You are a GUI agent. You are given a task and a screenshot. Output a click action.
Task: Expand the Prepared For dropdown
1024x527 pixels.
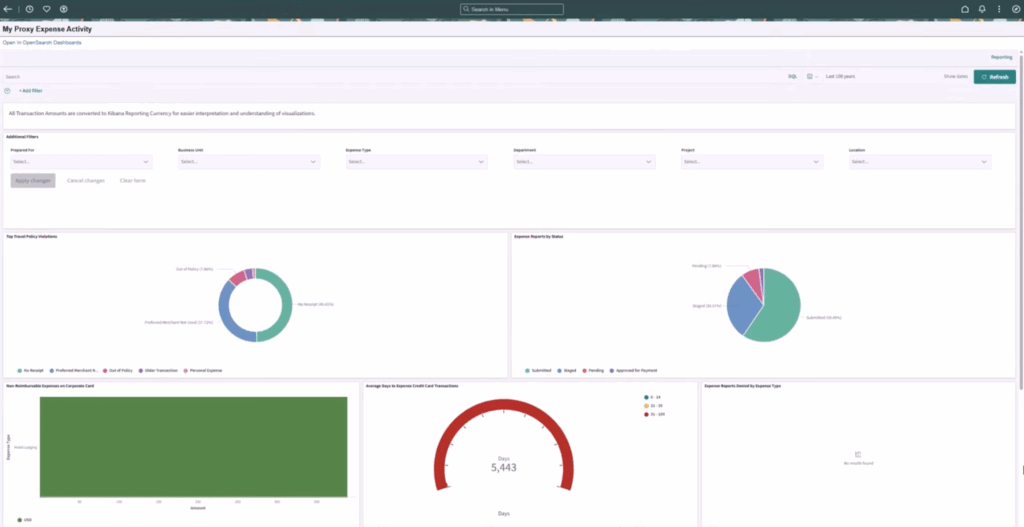coord(82,161)
